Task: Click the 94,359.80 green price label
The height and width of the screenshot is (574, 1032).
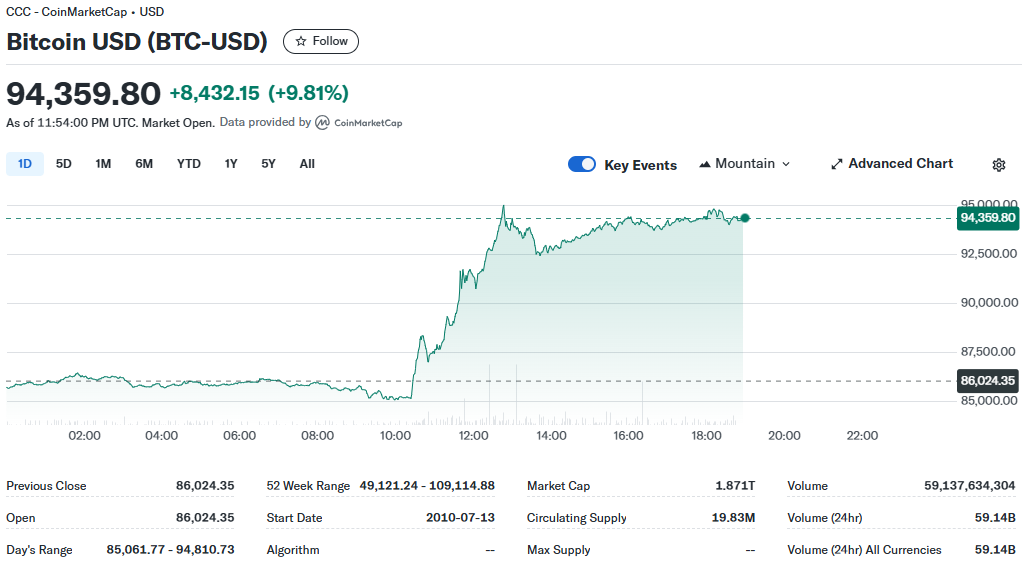Action: pos(988,218)
